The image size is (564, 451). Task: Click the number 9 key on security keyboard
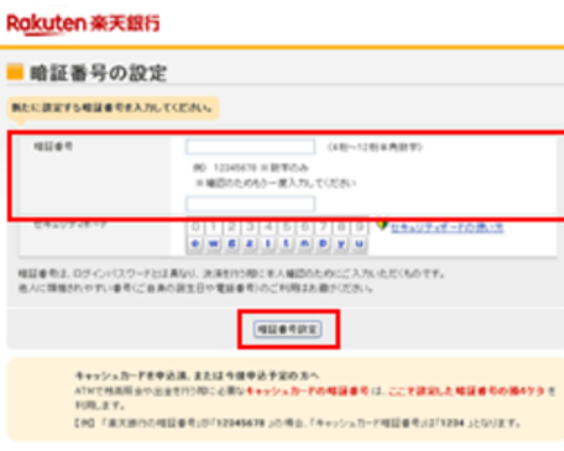pyautogui.click(x=359, y=228)
